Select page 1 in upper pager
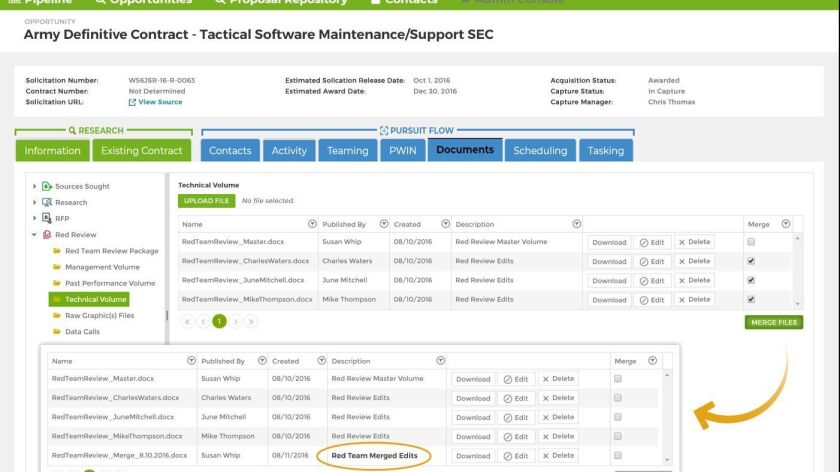 click(219, 321)
